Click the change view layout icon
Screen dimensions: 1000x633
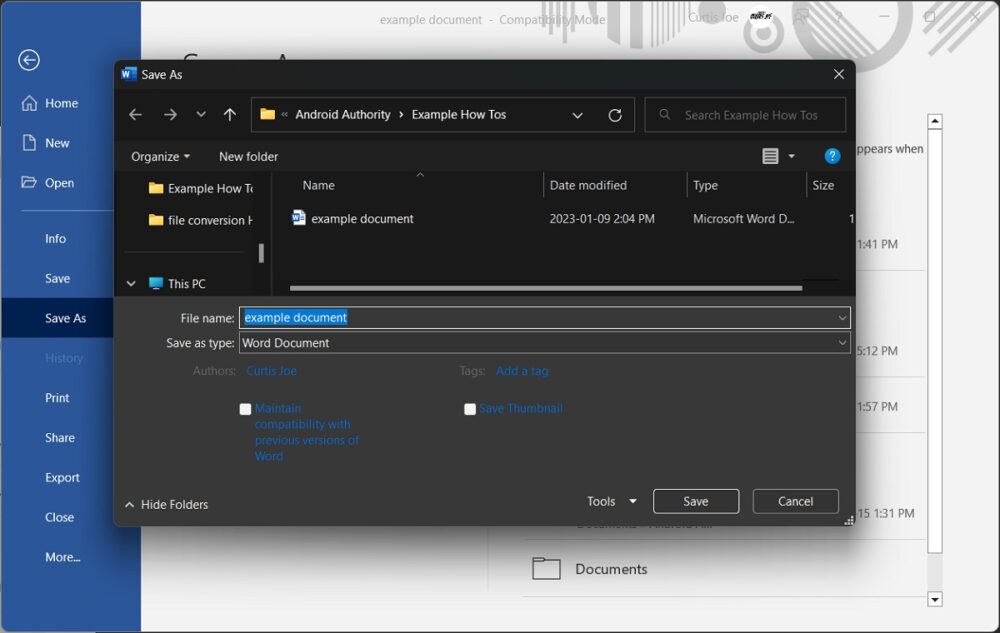pyautogui.click(x=770, y=156)
